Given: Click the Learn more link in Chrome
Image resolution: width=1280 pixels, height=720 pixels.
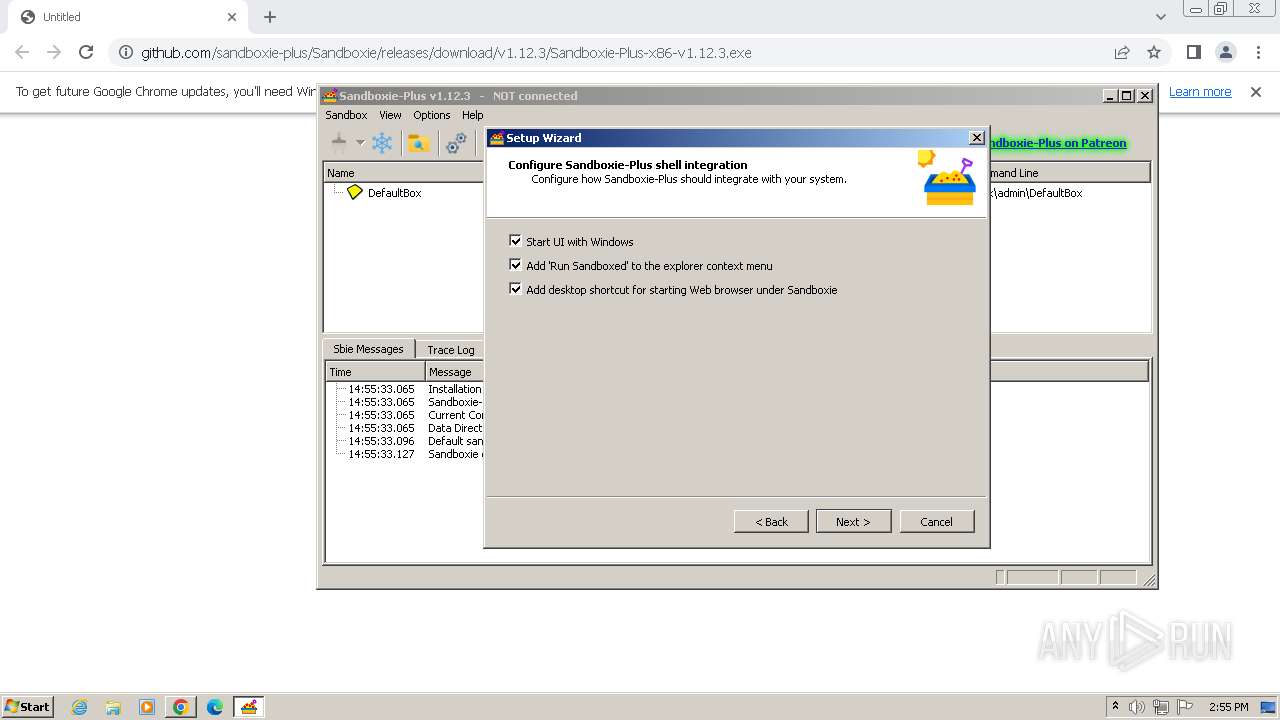Looking at the screenshot, I should pos(1200,92).
